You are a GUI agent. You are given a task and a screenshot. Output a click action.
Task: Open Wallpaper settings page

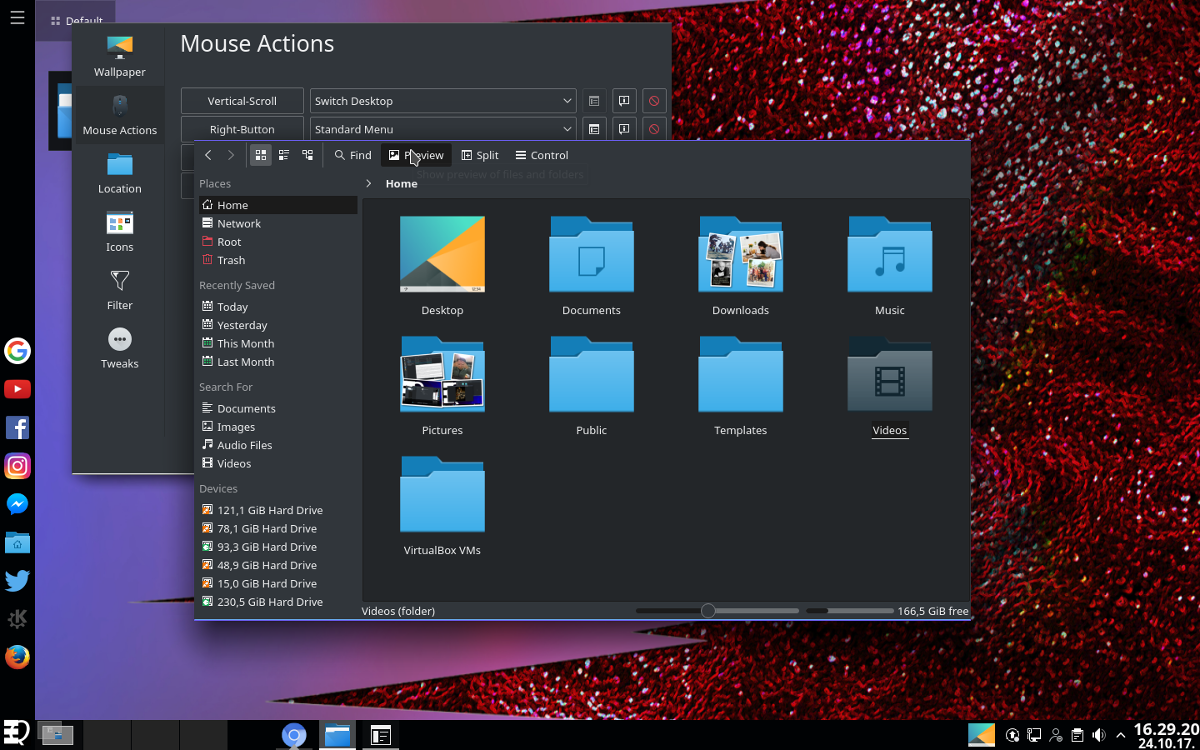[120, 56]
